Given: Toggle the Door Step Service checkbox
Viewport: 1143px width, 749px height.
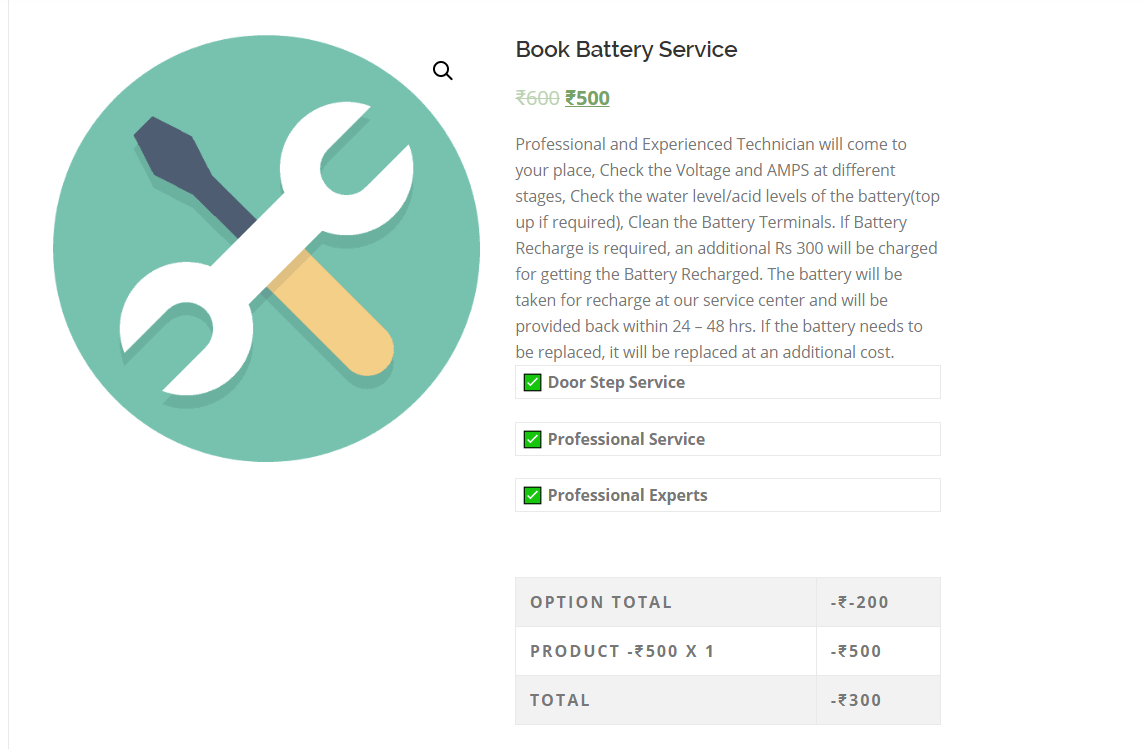Looking at the screenshot, I should 532,383.
